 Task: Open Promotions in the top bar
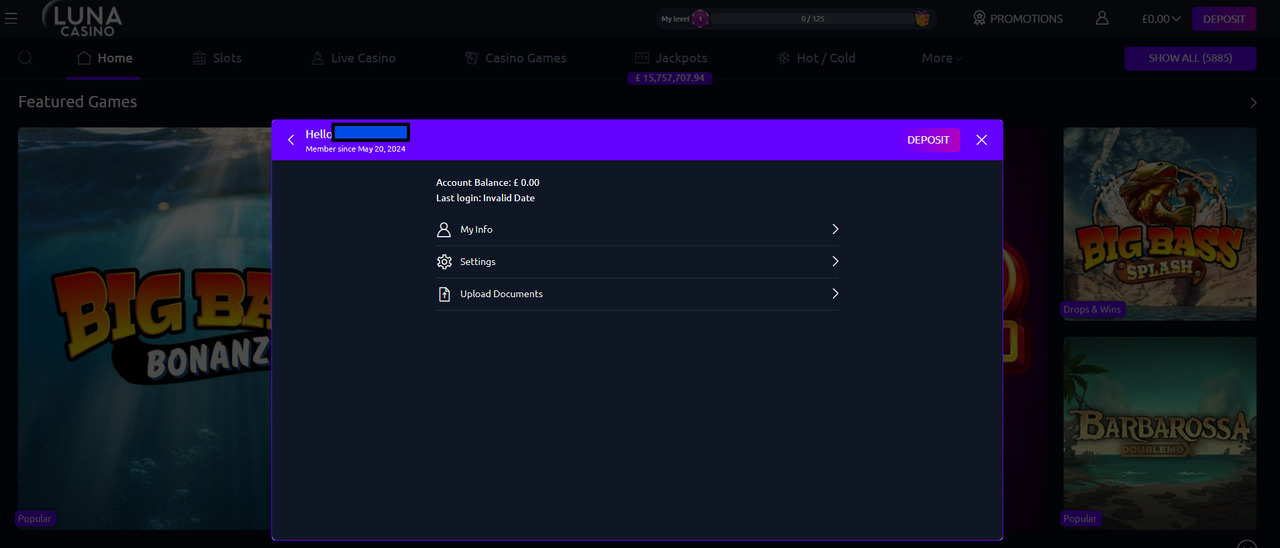click(1017, 18)
